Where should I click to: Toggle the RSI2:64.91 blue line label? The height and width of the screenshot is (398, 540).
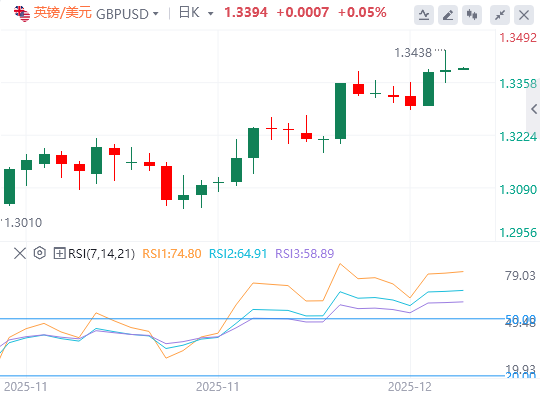[x=238, y=254]
